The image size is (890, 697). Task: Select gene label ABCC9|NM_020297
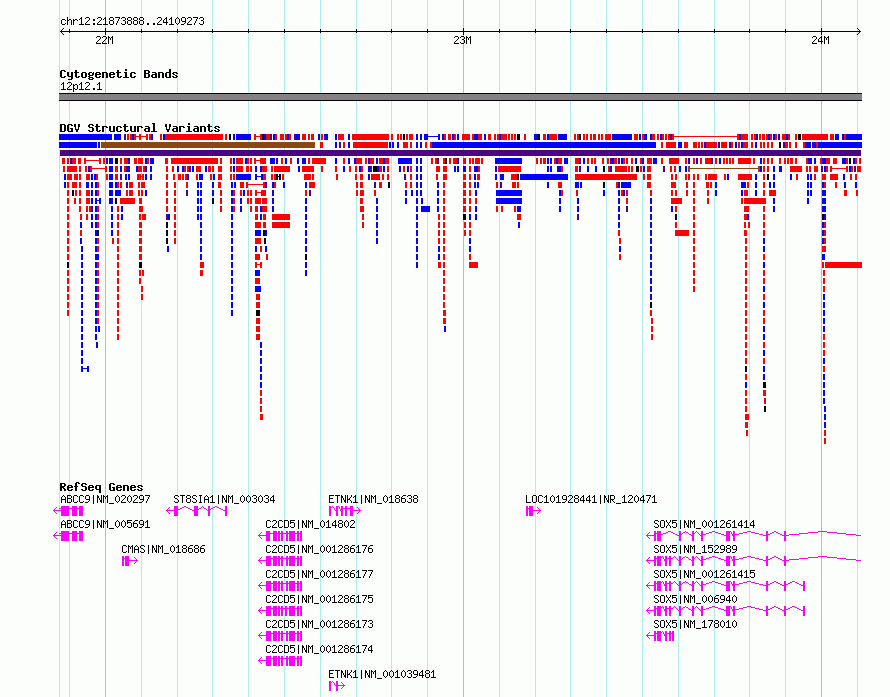105,499
